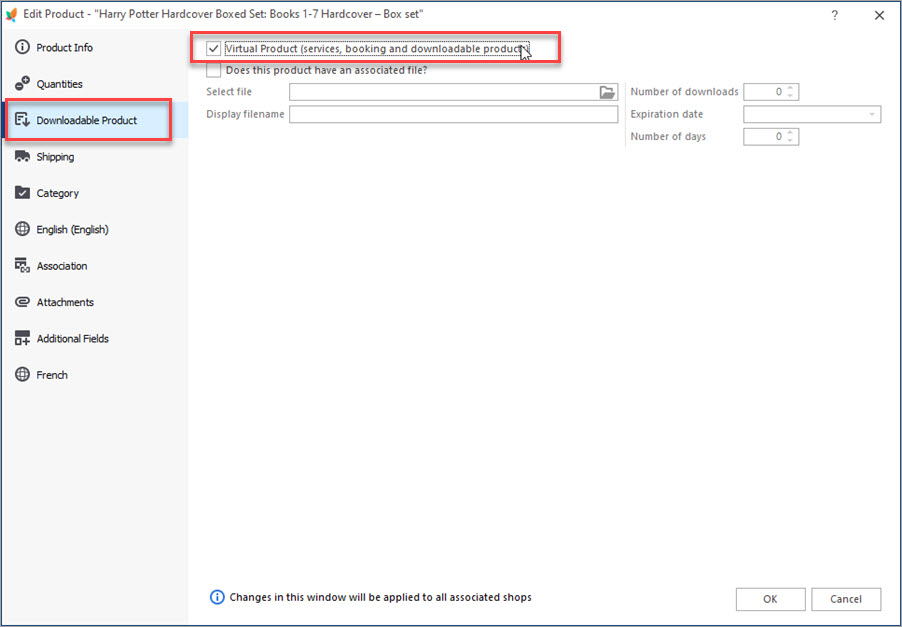Screen dimensions: 902x627
Task: Open the Association tab
Action: [94, 265]
